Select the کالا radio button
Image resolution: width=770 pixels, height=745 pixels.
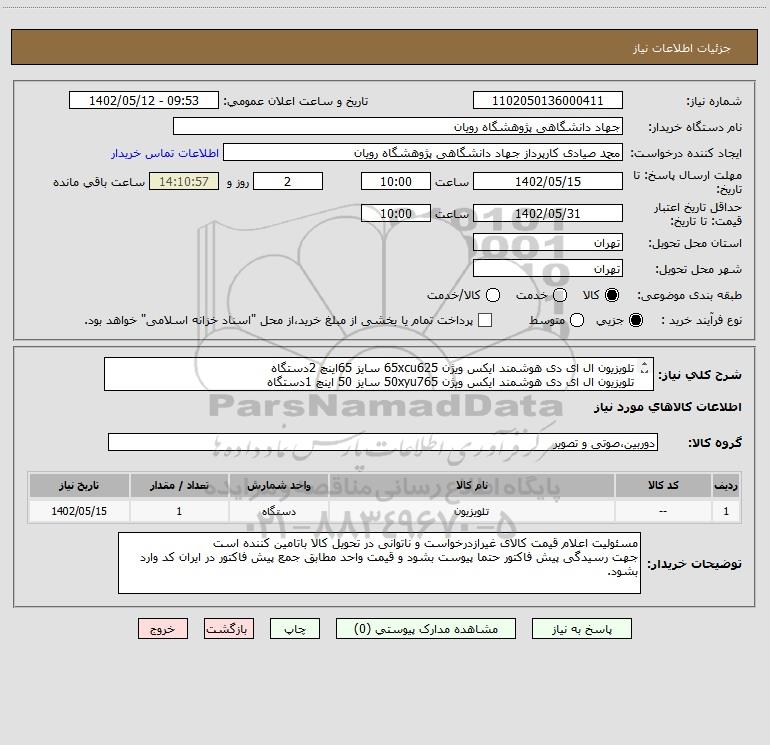click(x=612, y=295)
